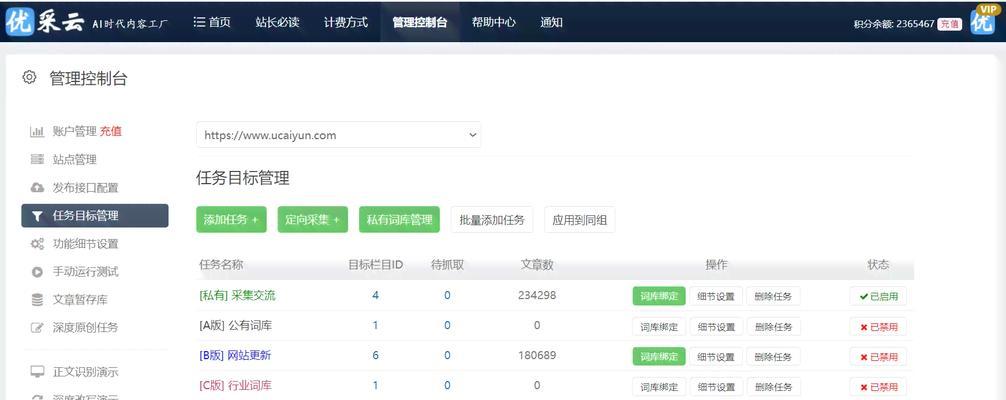Click the green 添加任务 + button
The height and width of the screenshot is (400, 1006).
231,220
